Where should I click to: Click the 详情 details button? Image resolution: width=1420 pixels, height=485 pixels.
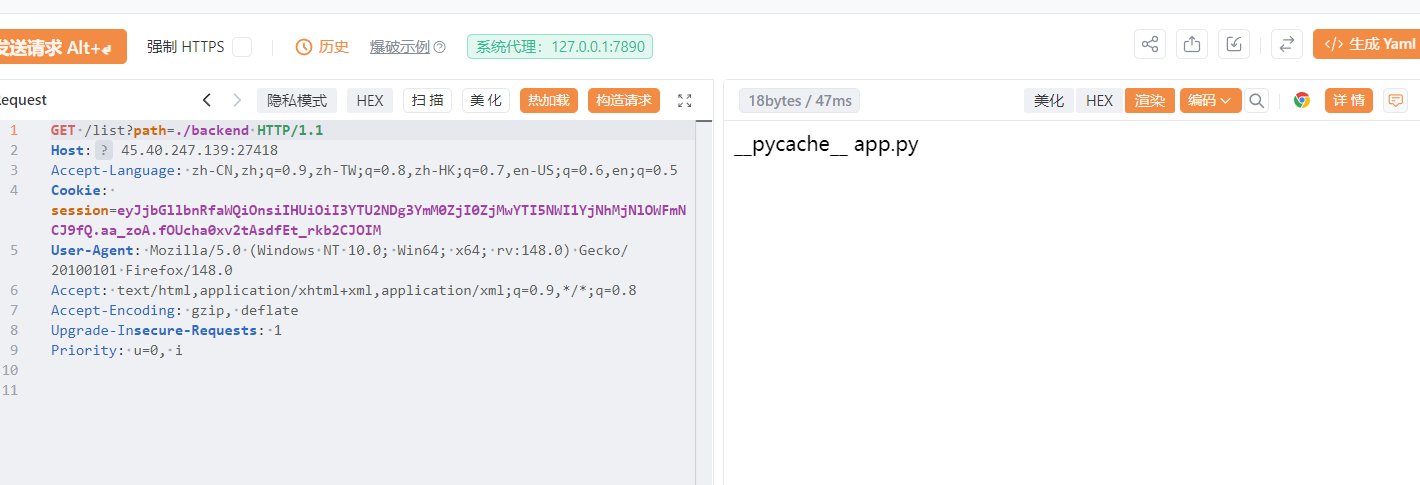point(1349,100)
